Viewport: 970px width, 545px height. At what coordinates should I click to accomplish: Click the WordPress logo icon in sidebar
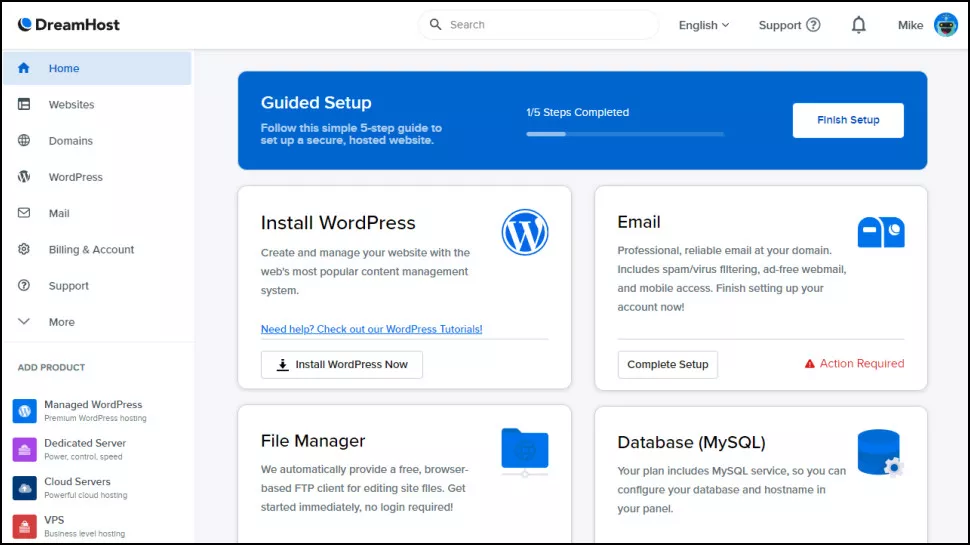24,176
